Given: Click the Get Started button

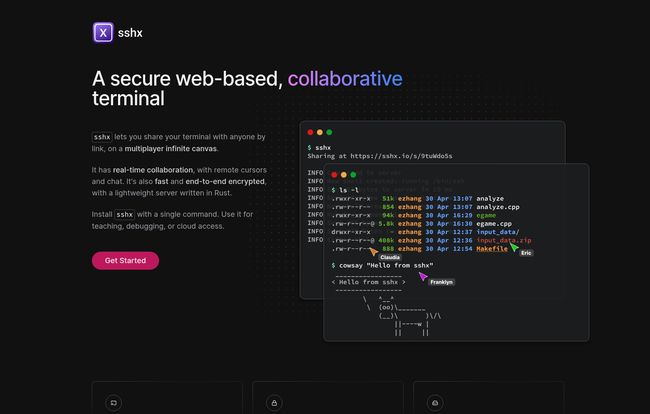Looking at the screenshot, I should 125,261.
